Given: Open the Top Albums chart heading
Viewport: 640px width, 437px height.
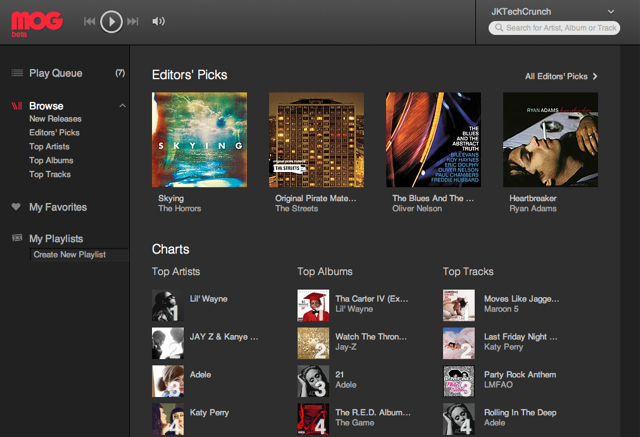Looking at the screenshot, I should tap(325, 272).
